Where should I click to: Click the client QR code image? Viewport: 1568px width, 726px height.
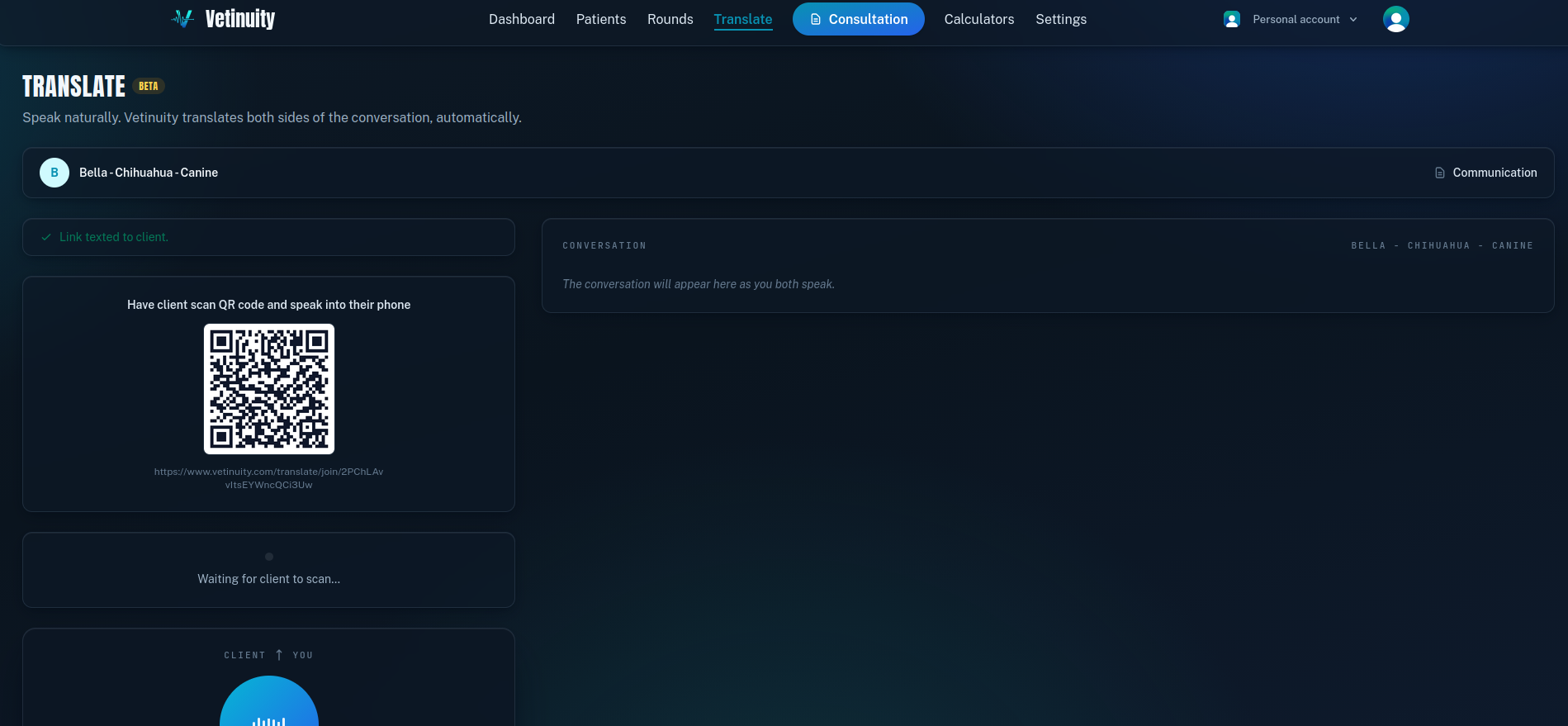(269, 389)
